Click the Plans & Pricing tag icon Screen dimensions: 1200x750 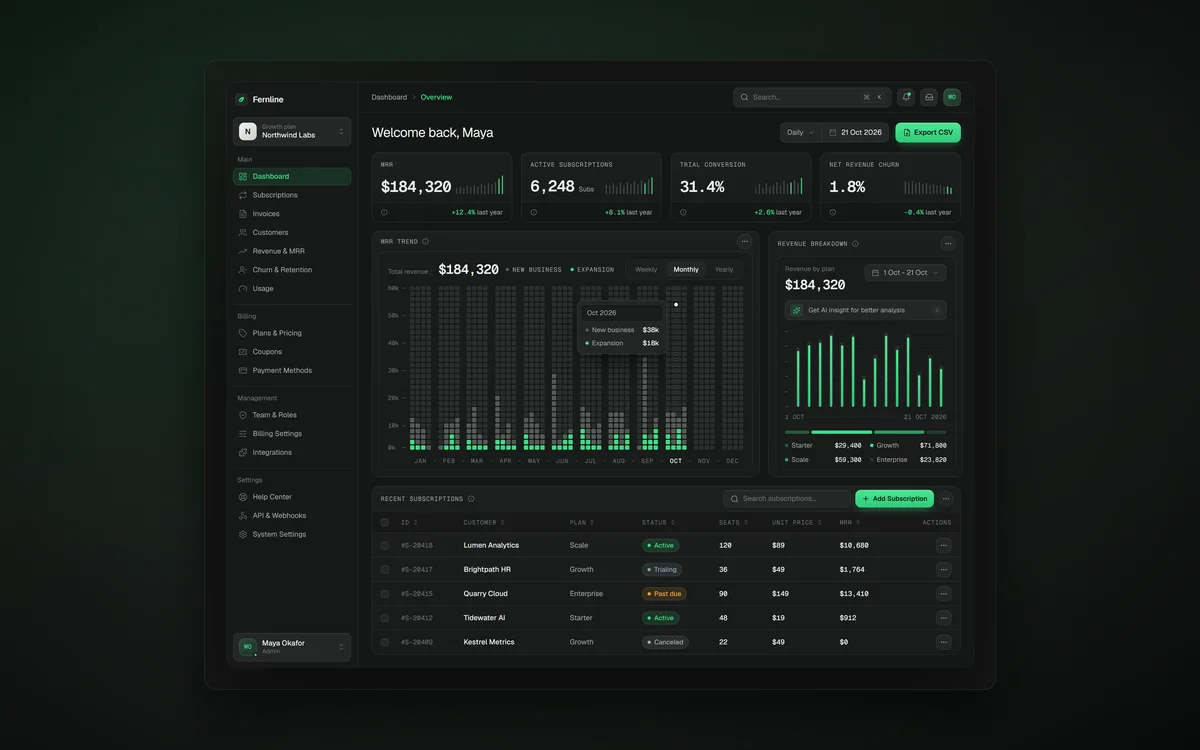(x=243, y=333)
